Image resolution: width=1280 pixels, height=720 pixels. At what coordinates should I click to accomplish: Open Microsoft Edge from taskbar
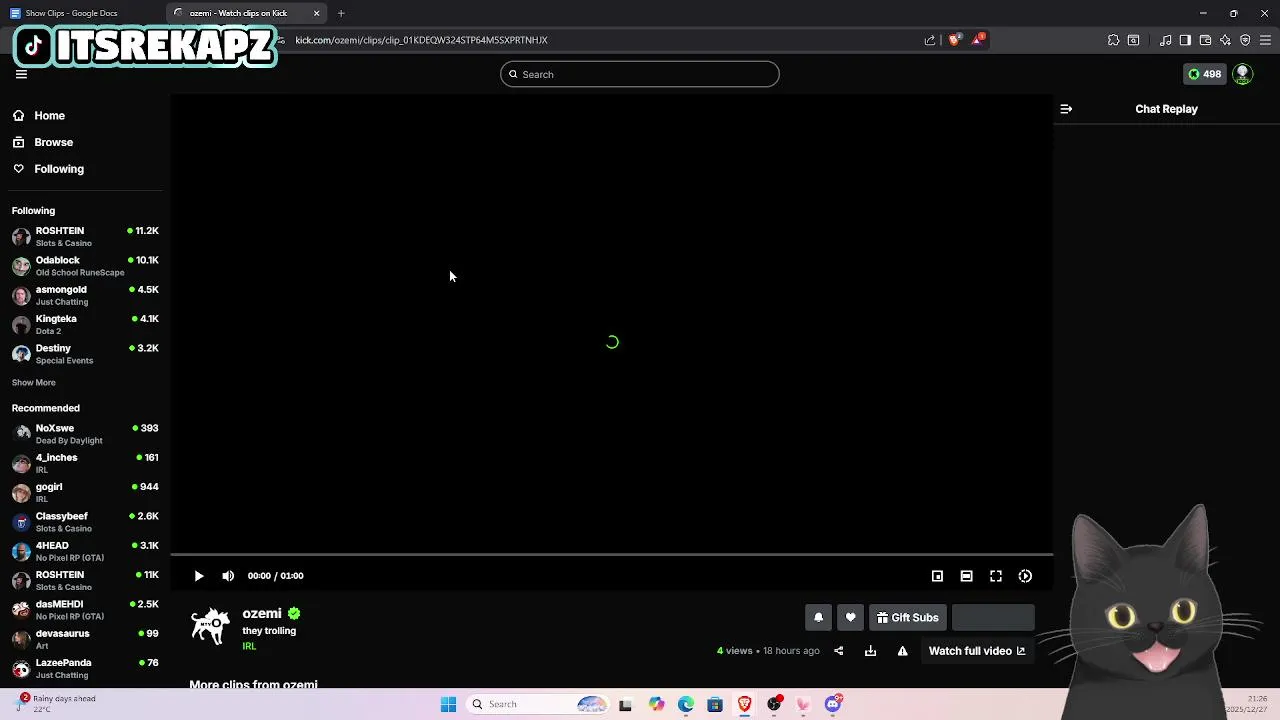685,704
